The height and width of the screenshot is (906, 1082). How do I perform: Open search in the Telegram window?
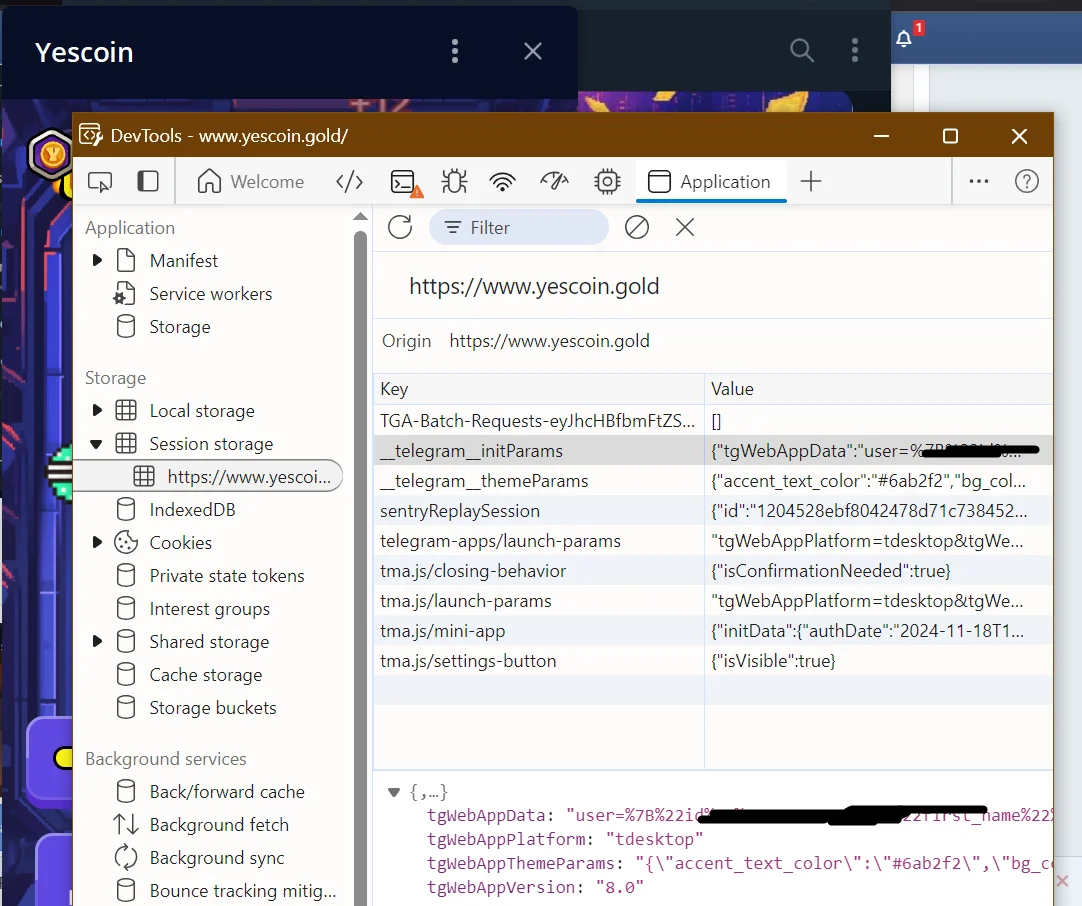point(802,50)
